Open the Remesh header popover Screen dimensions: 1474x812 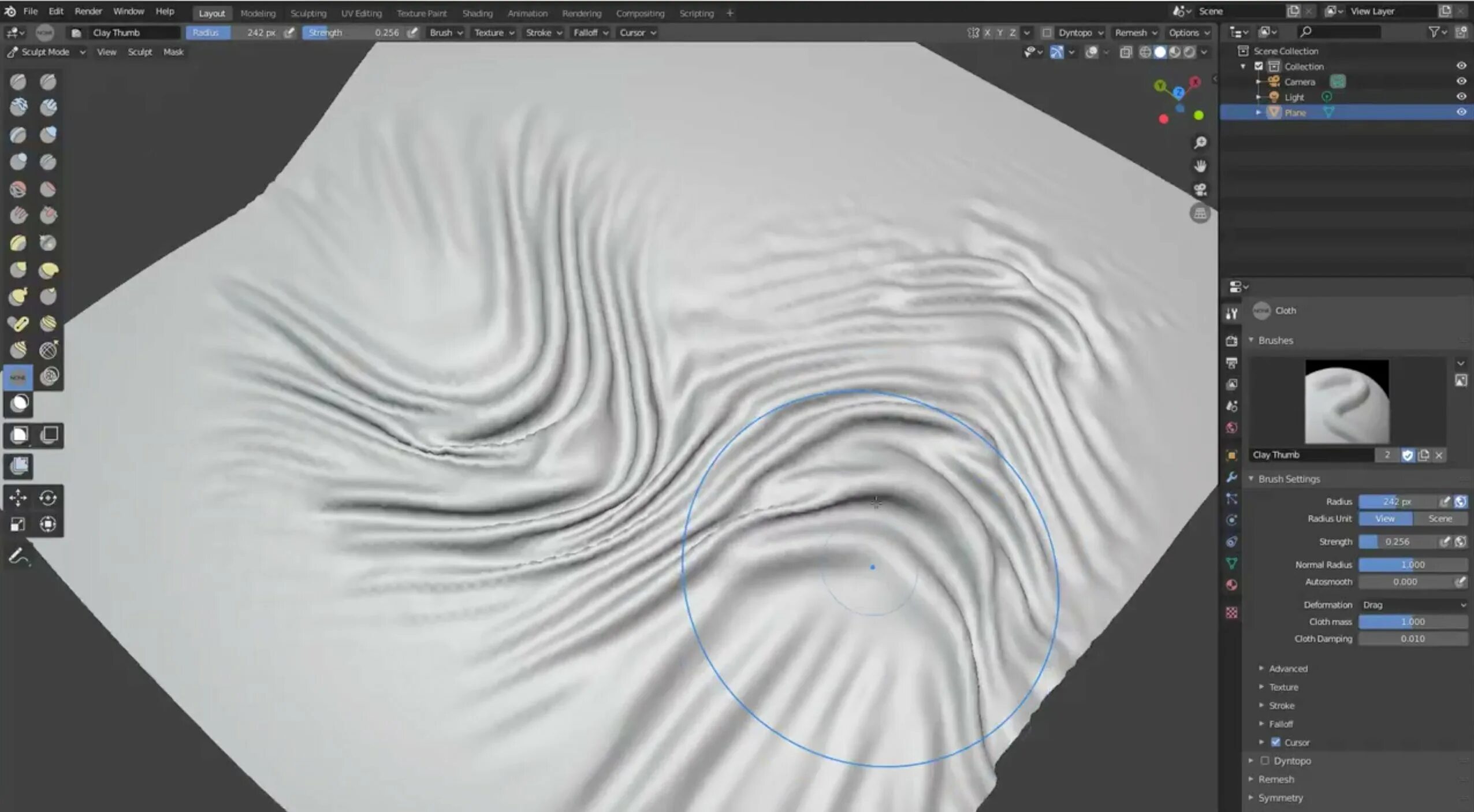pos(1135,32)
